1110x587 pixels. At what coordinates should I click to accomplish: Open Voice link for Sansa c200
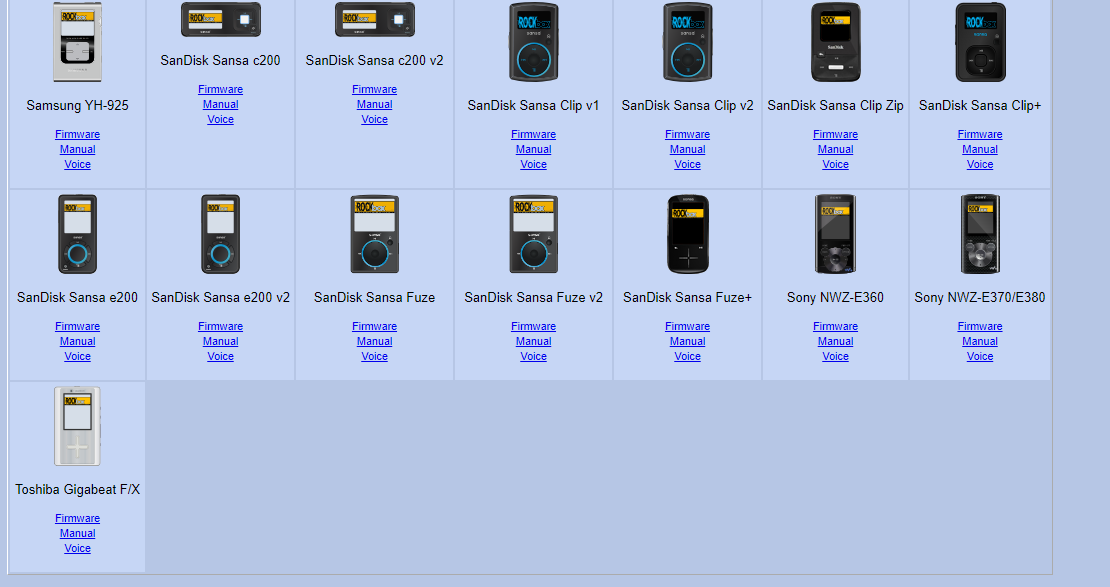220,119
